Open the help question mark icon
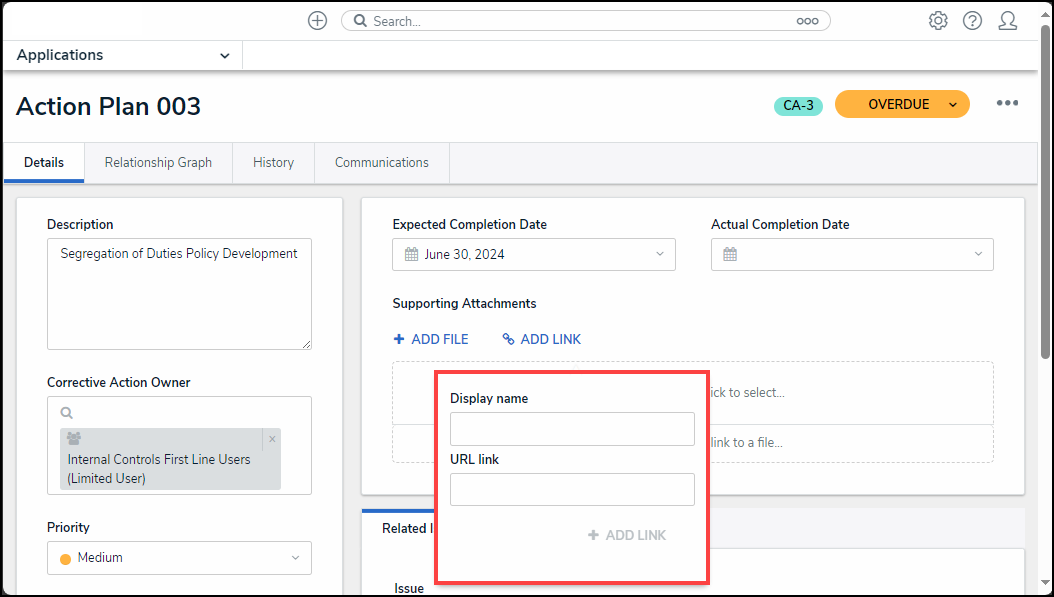The width and height of the screenshot is (1054, 597). (x=972, y=21)
